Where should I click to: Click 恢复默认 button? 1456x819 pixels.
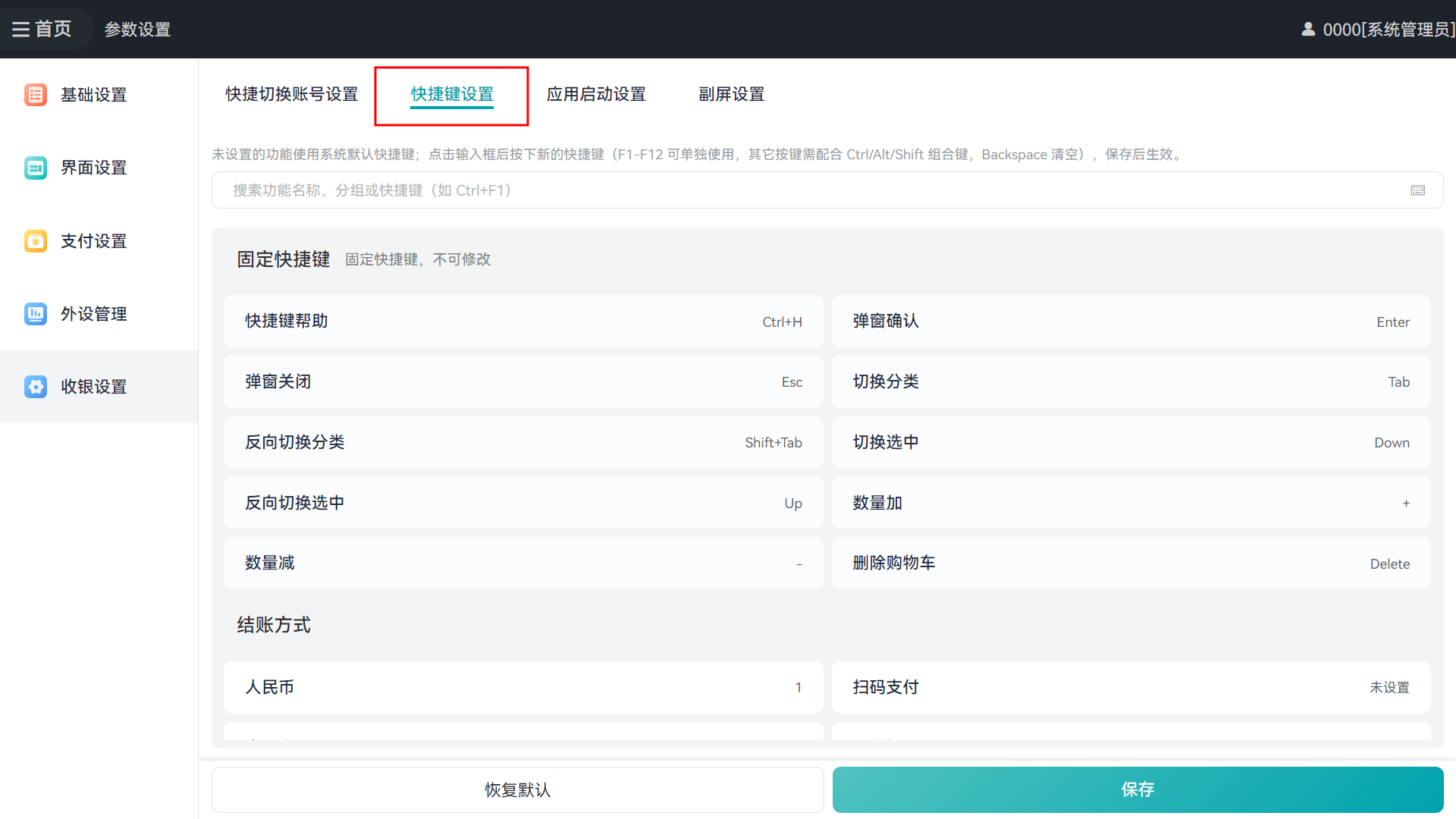pos(518,789)
